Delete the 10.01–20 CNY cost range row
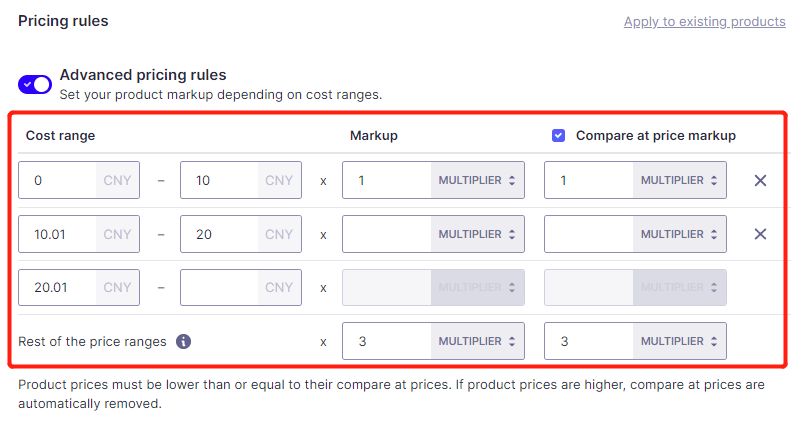Viewport: 806px width, 427px height. pos(760,234)
